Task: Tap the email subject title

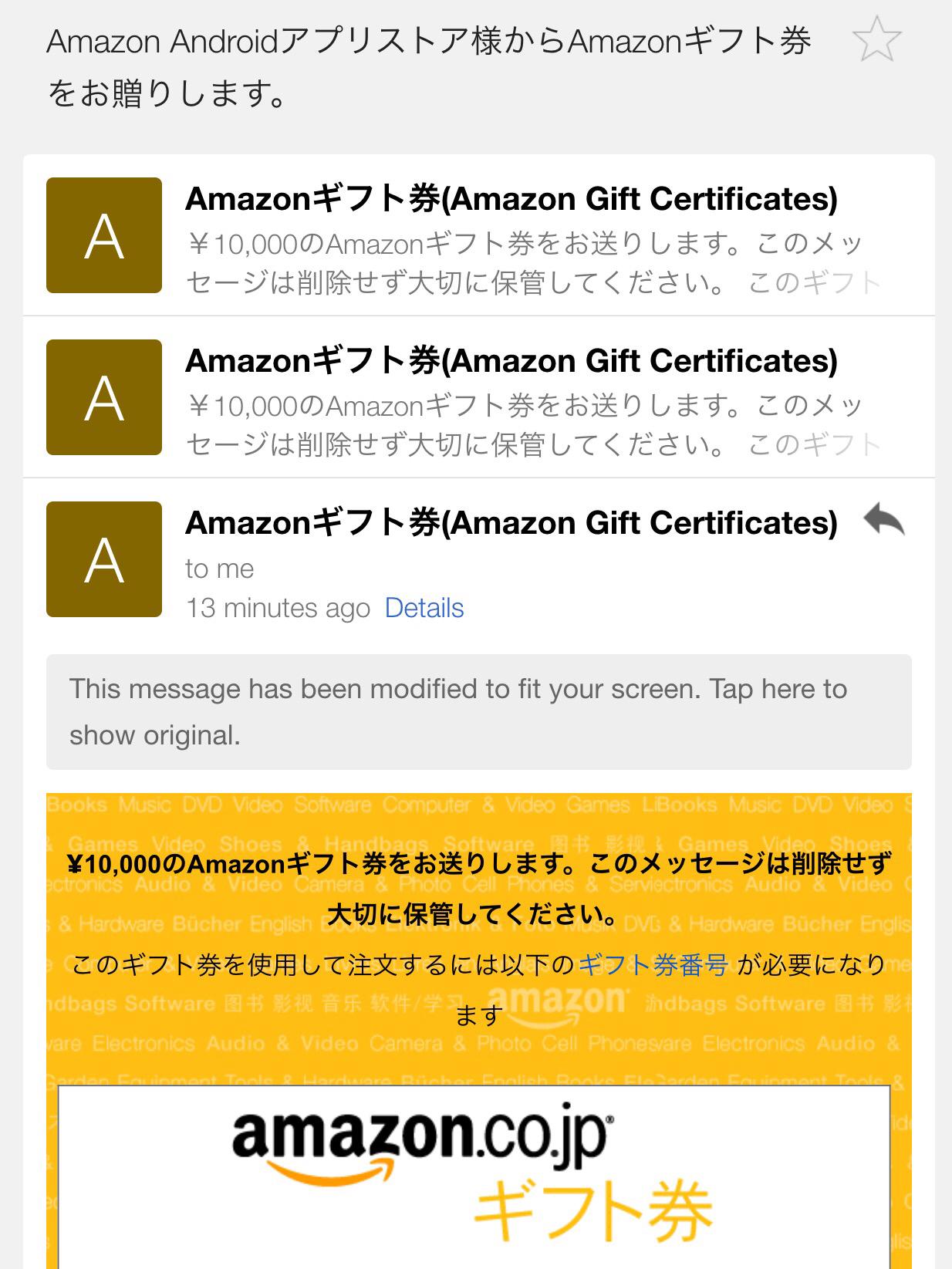Action: pyautogui.click(x=429, y=67)
